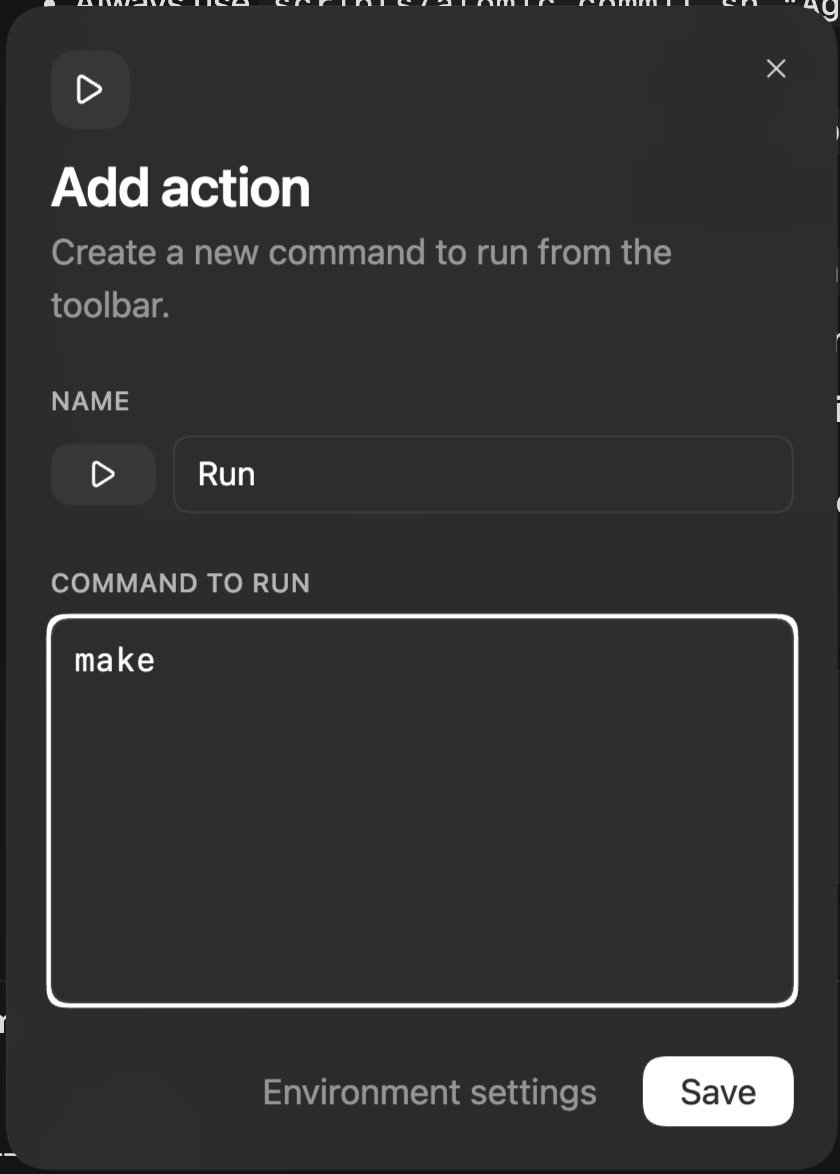Screen dimensions: 840x1174
Task: Click the empty right side of the Name field
Action: (650, 474)
